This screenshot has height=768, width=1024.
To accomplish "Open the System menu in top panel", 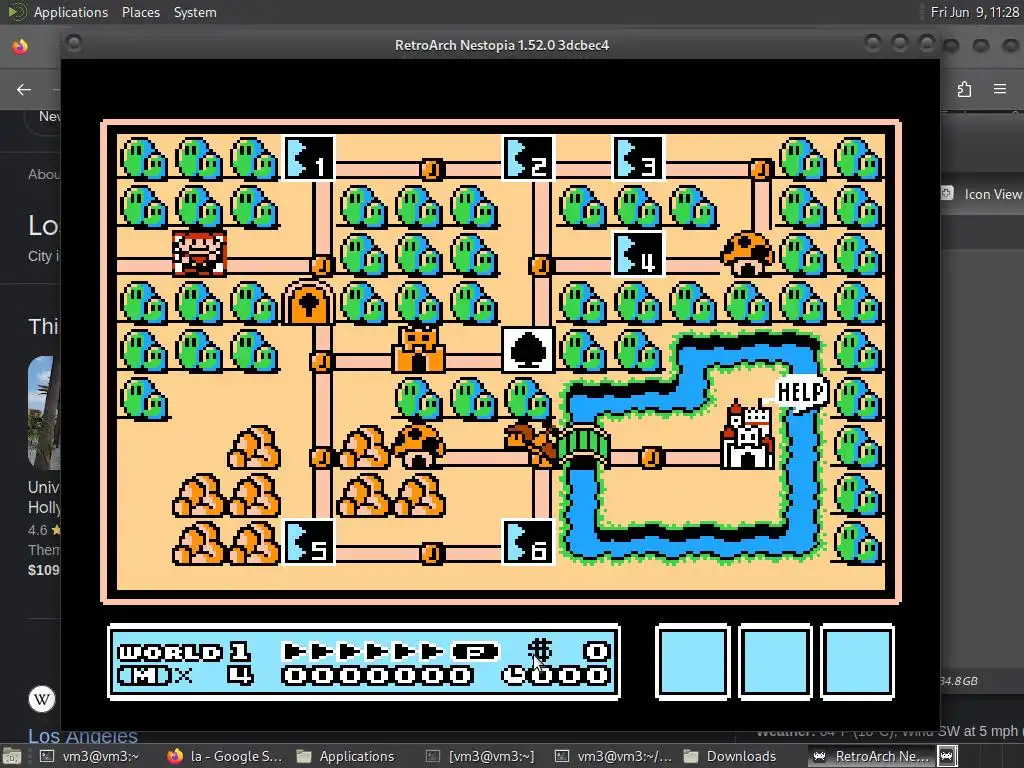I will [x=195, y=12].
